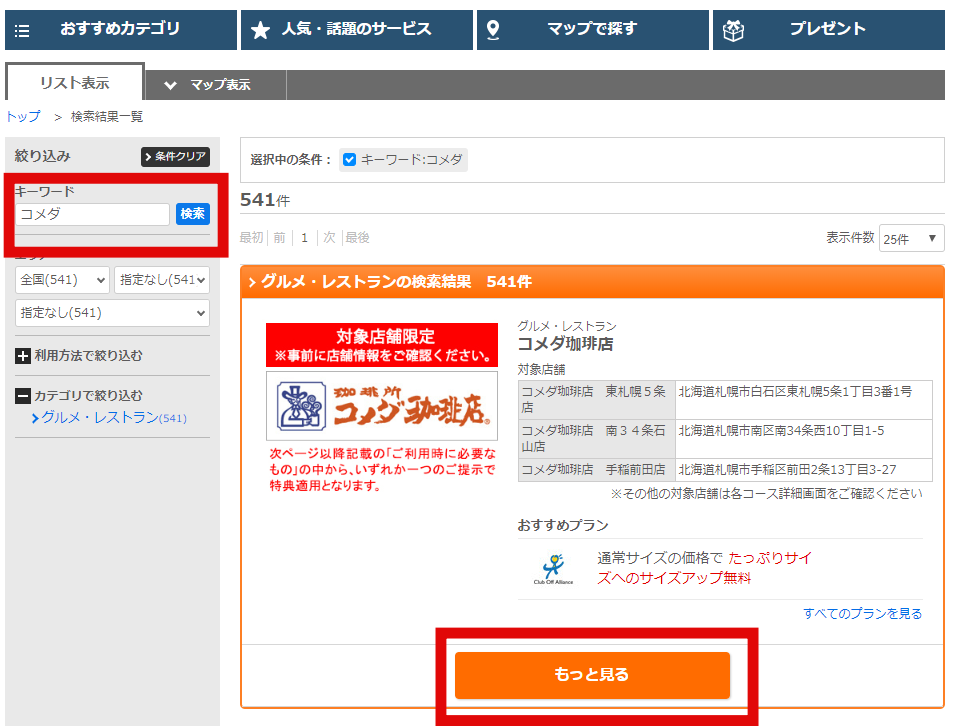Click address 北海道札幌市手稲区前田2条13丁目3-27

[787, 470]
